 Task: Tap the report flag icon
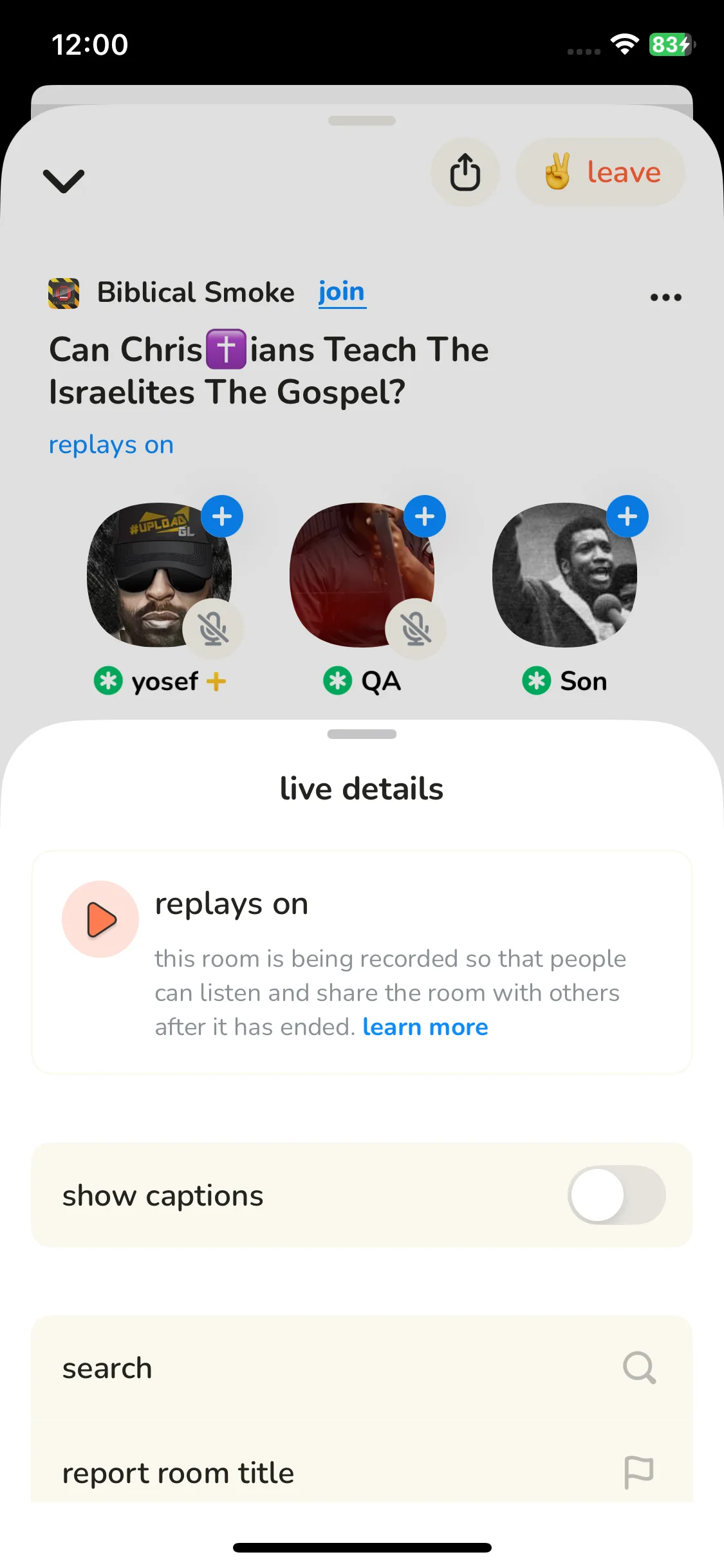pyautogui.click(x=639, y=1473)
